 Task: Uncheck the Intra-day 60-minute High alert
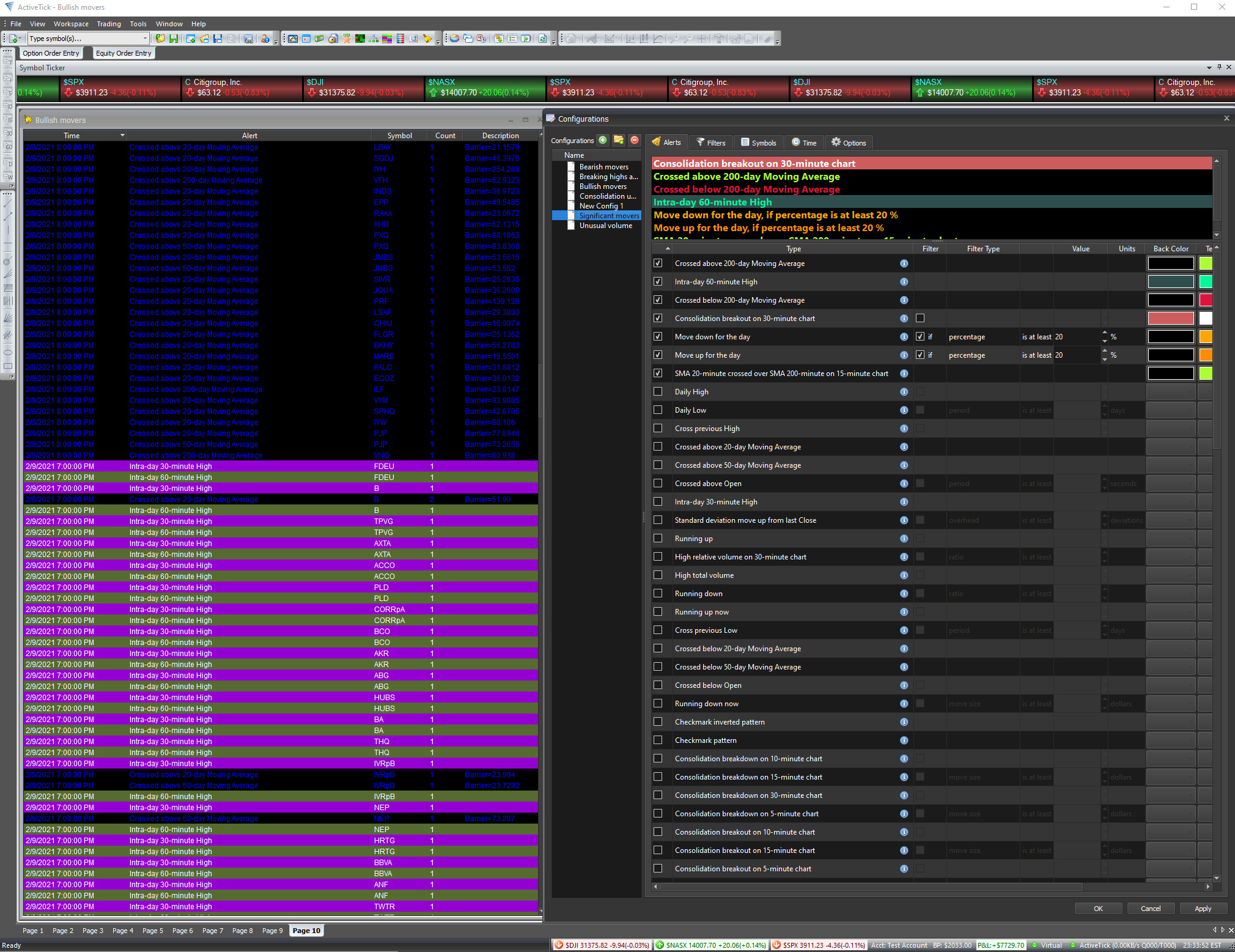click(x=658, y=281)
